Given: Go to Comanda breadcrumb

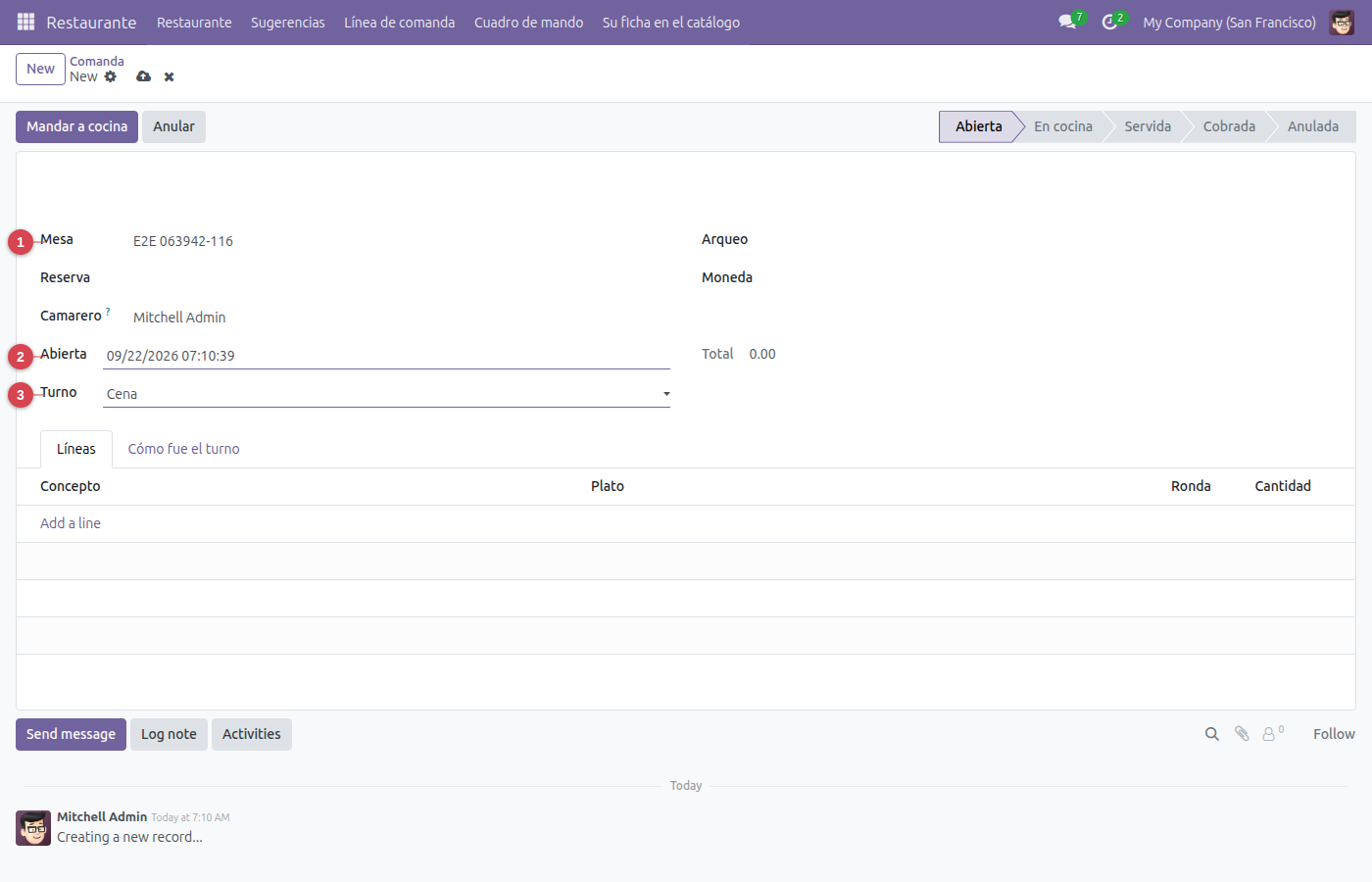Looking at the screenshot, I should tap(97, 61).
